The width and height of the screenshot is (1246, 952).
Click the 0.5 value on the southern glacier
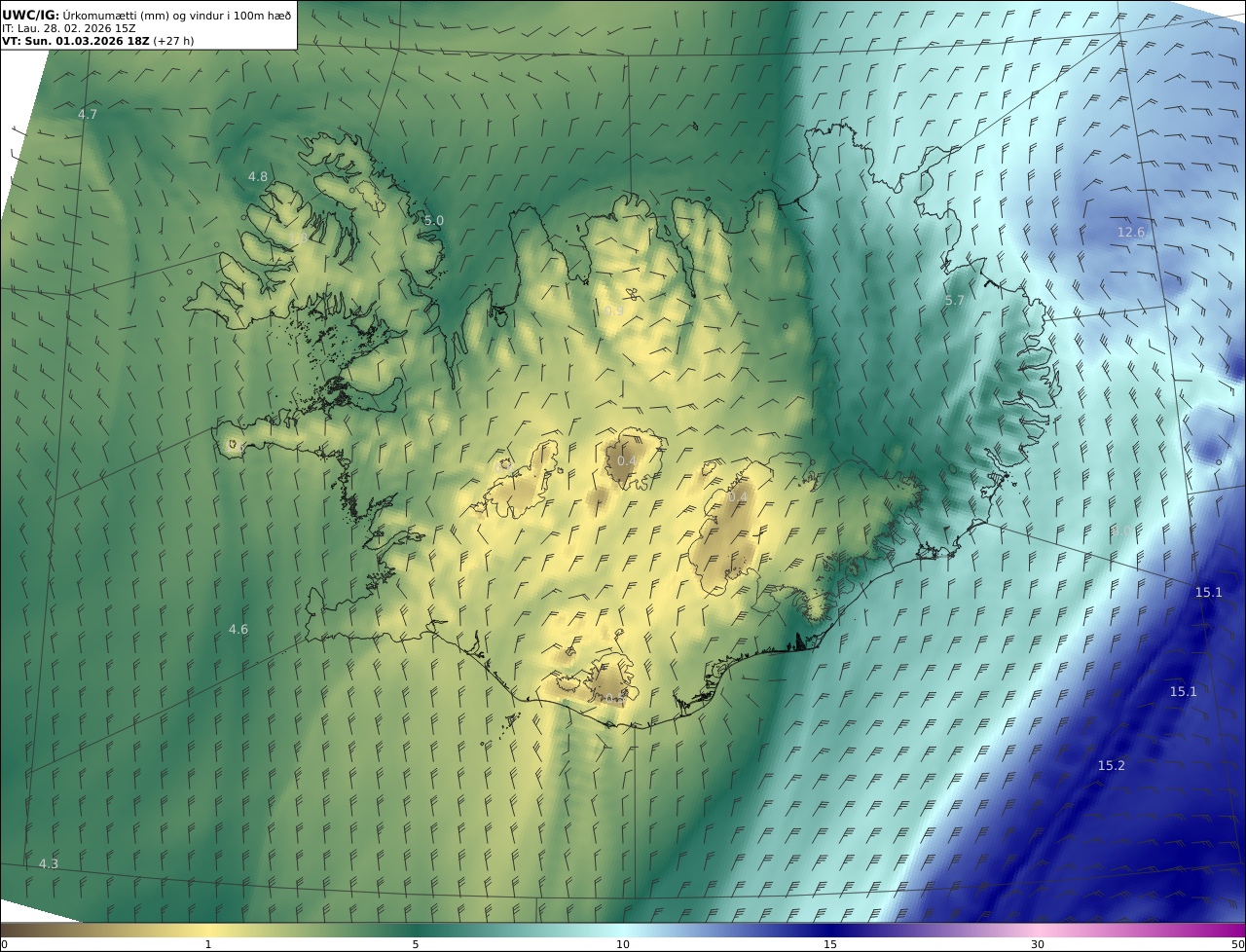click(613, 698)
